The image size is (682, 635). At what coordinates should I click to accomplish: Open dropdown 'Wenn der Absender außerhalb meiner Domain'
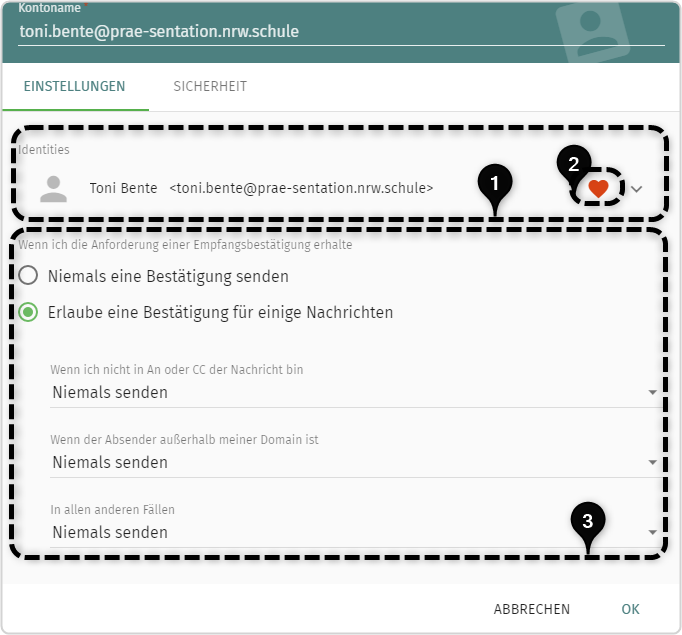[354, 462]
